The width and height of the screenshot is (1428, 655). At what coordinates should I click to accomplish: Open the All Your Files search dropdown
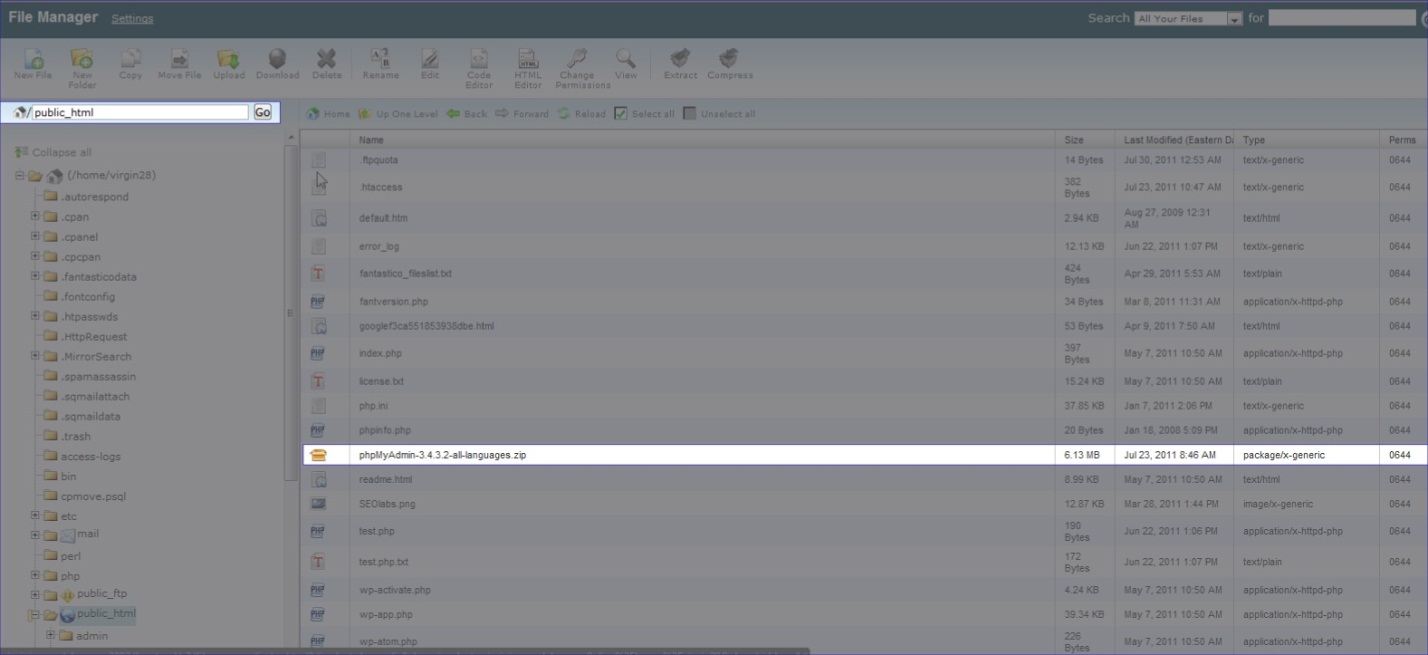click(x=1188, y=18)
